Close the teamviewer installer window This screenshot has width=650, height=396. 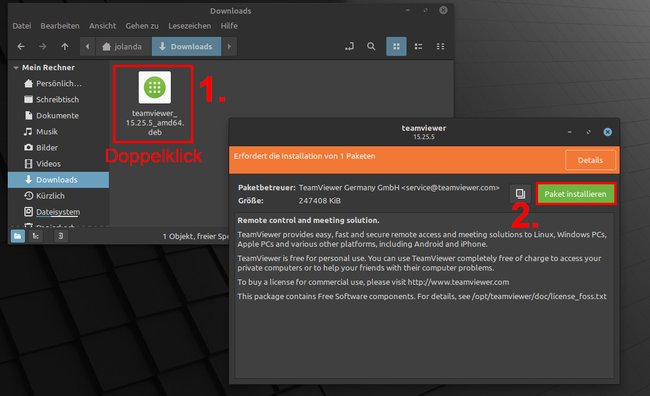point(607,132)
